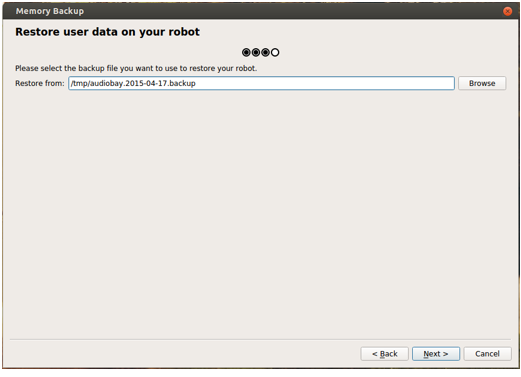Click the Memory Backup title text
Image resolution: width=521 pixels, height=377 pixels.
tap(50, 11)
